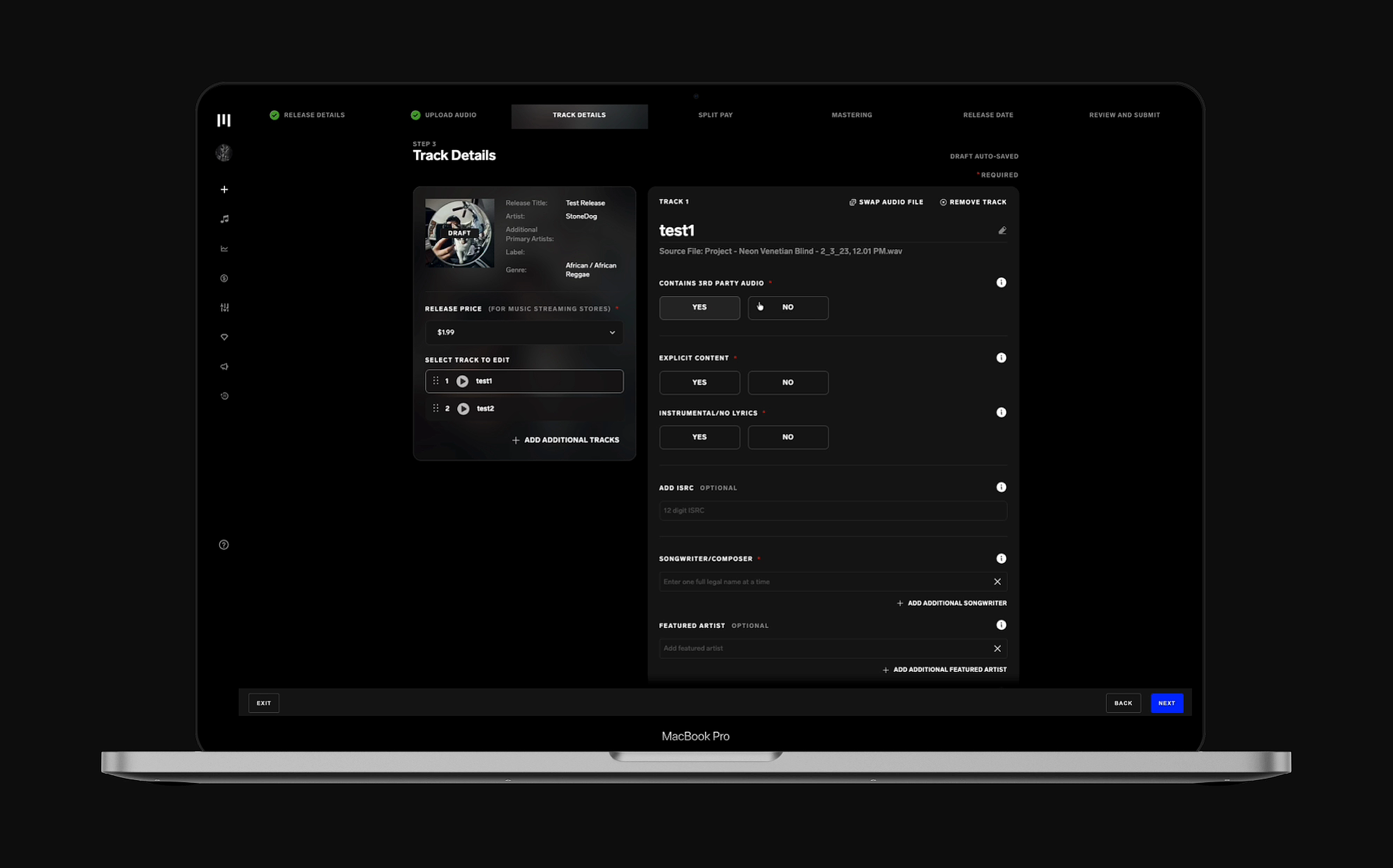Open the Release Price dropdown showing $1.99
The height and width of the screenshot is (868, 1393).
(523, 332)
